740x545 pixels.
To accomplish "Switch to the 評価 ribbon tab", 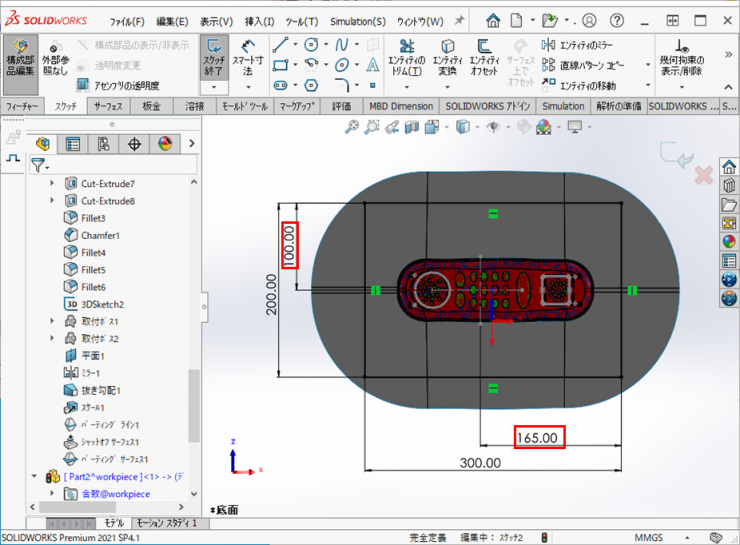I will 341,106.
